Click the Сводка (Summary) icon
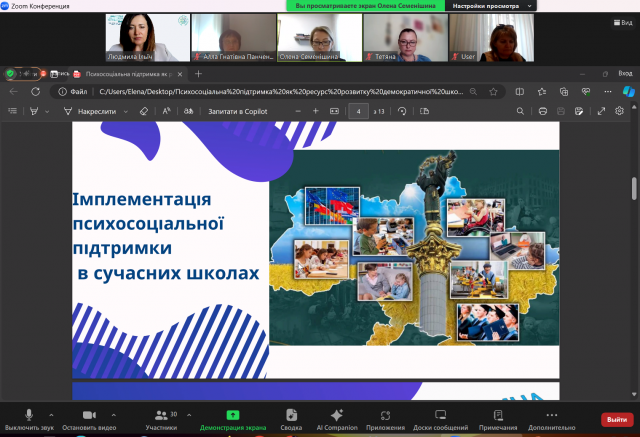Image resolution: width=640 pixels, height=437 pixels. (x=291, y=415)
